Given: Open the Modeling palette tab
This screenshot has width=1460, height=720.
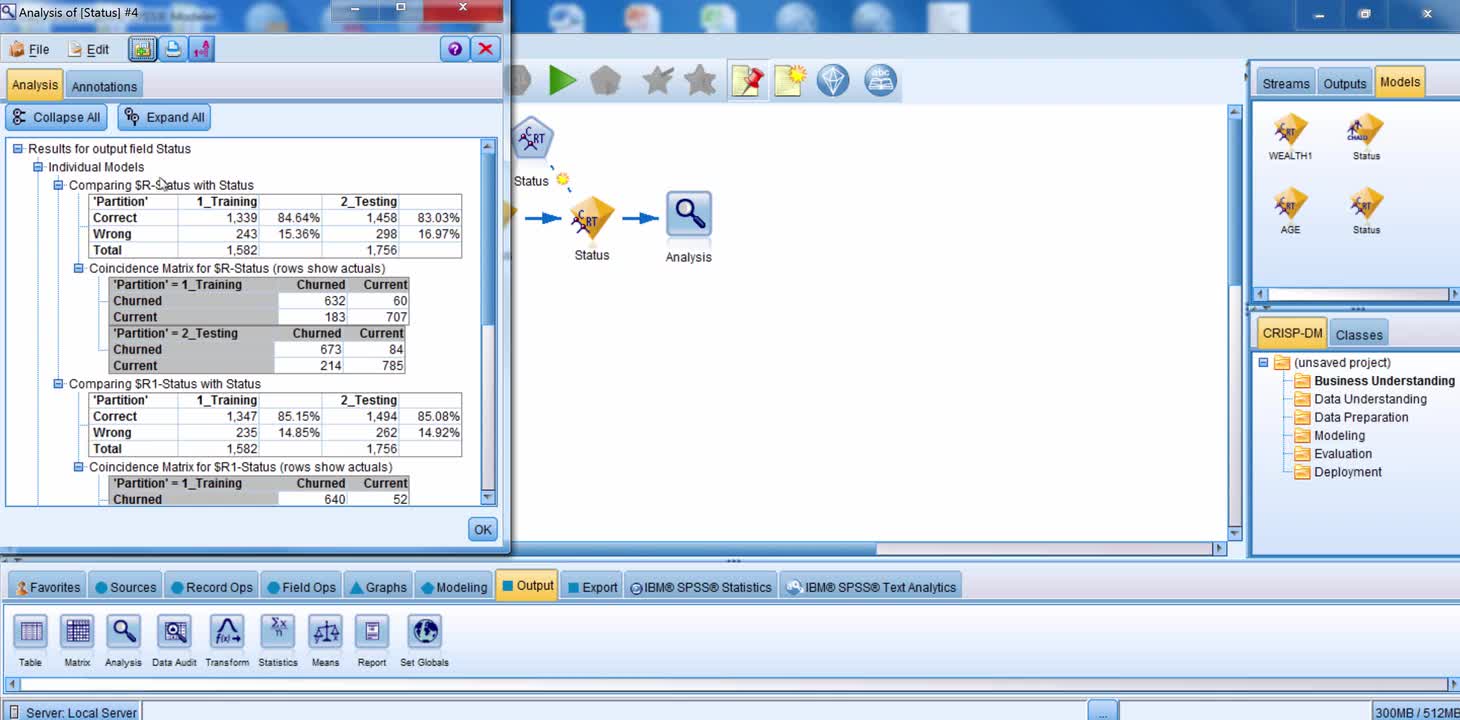Looking at the screenshot, I should click(454, 587).
